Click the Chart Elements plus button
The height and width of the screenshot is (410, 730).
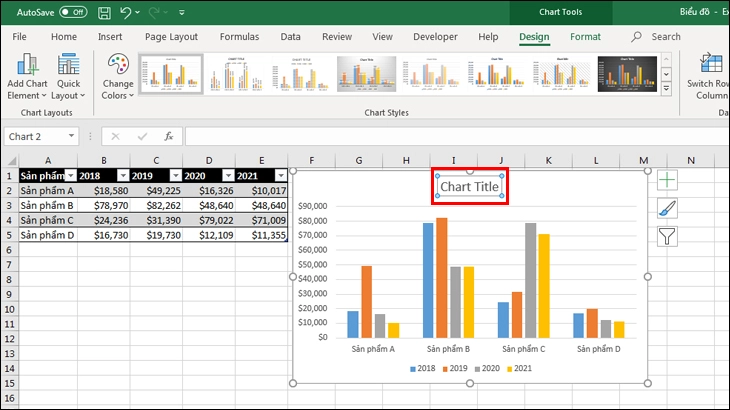tap(668, 181)
